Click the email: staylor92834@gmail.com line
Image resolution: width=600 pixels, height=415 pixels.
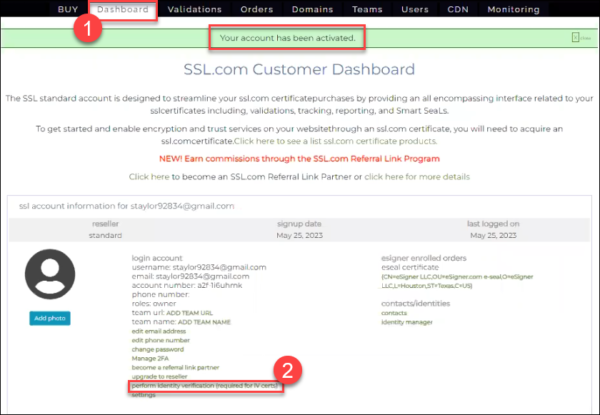190,276
